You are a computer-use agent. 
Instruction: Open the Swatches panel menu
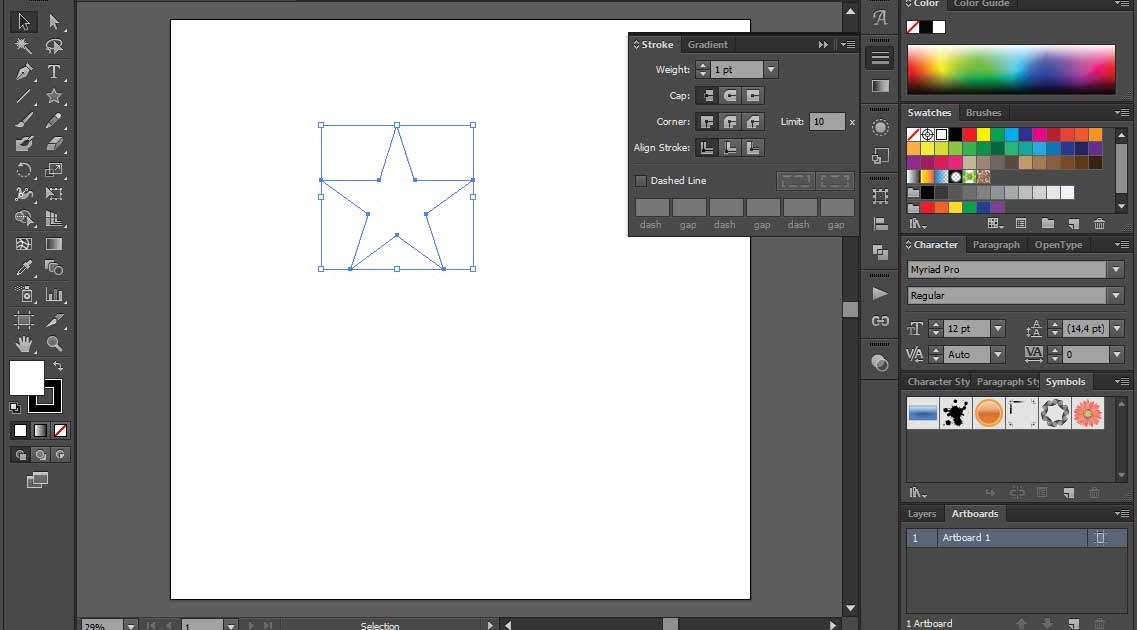point(1120,112)
